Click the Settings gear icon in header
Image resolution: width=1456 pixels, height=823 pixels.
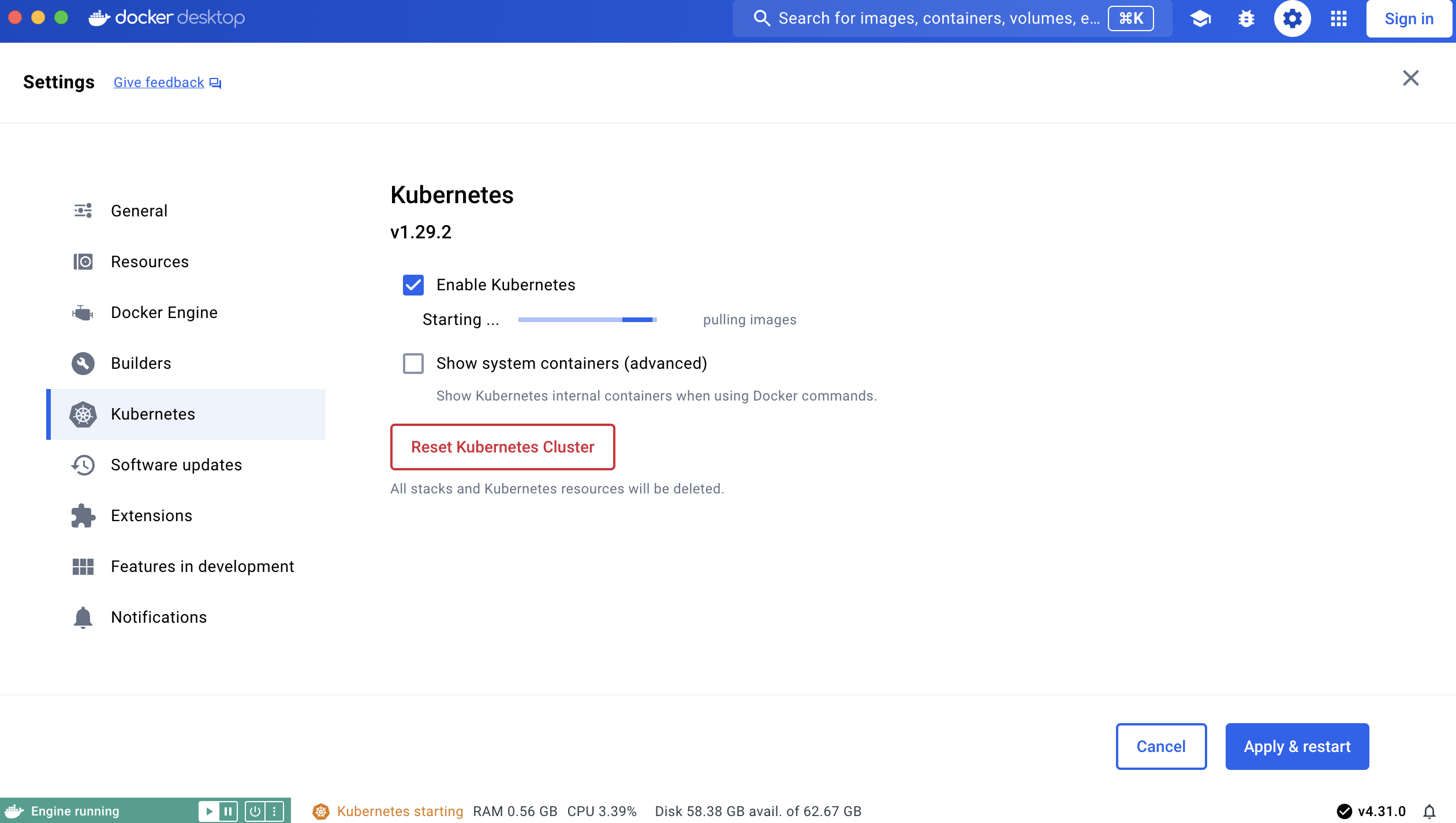click(x=1292, y=18)
